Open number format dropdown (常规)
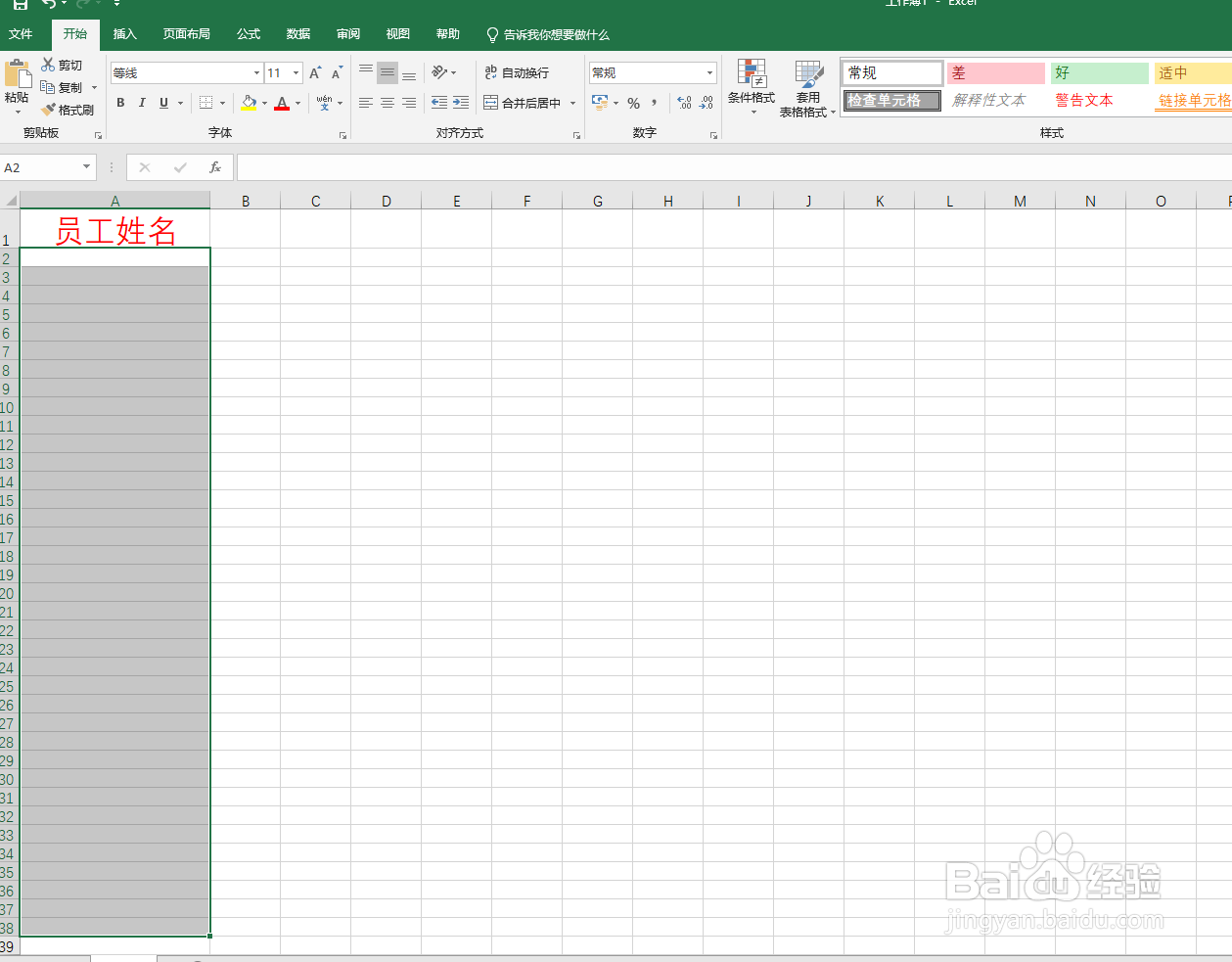Screen dimensions: 1232x962 click(710, 72)
